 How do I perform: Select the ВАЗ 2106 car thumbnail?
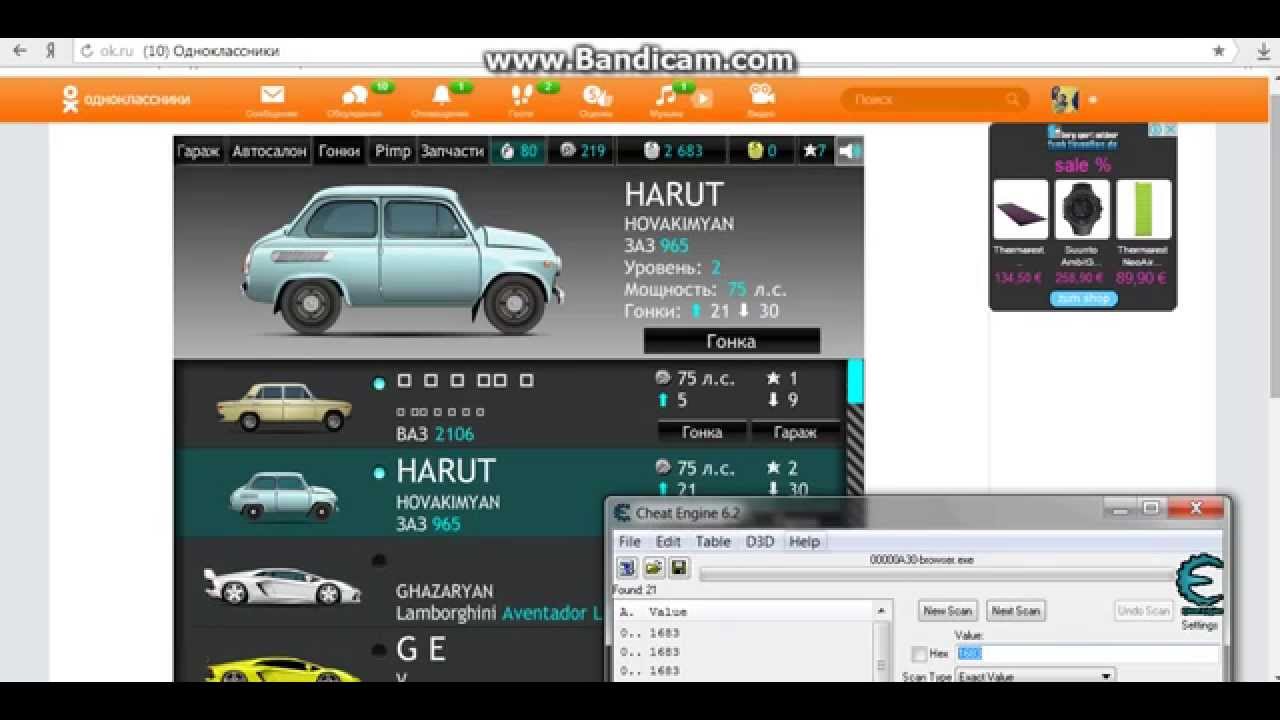click(x=284, y=406)
